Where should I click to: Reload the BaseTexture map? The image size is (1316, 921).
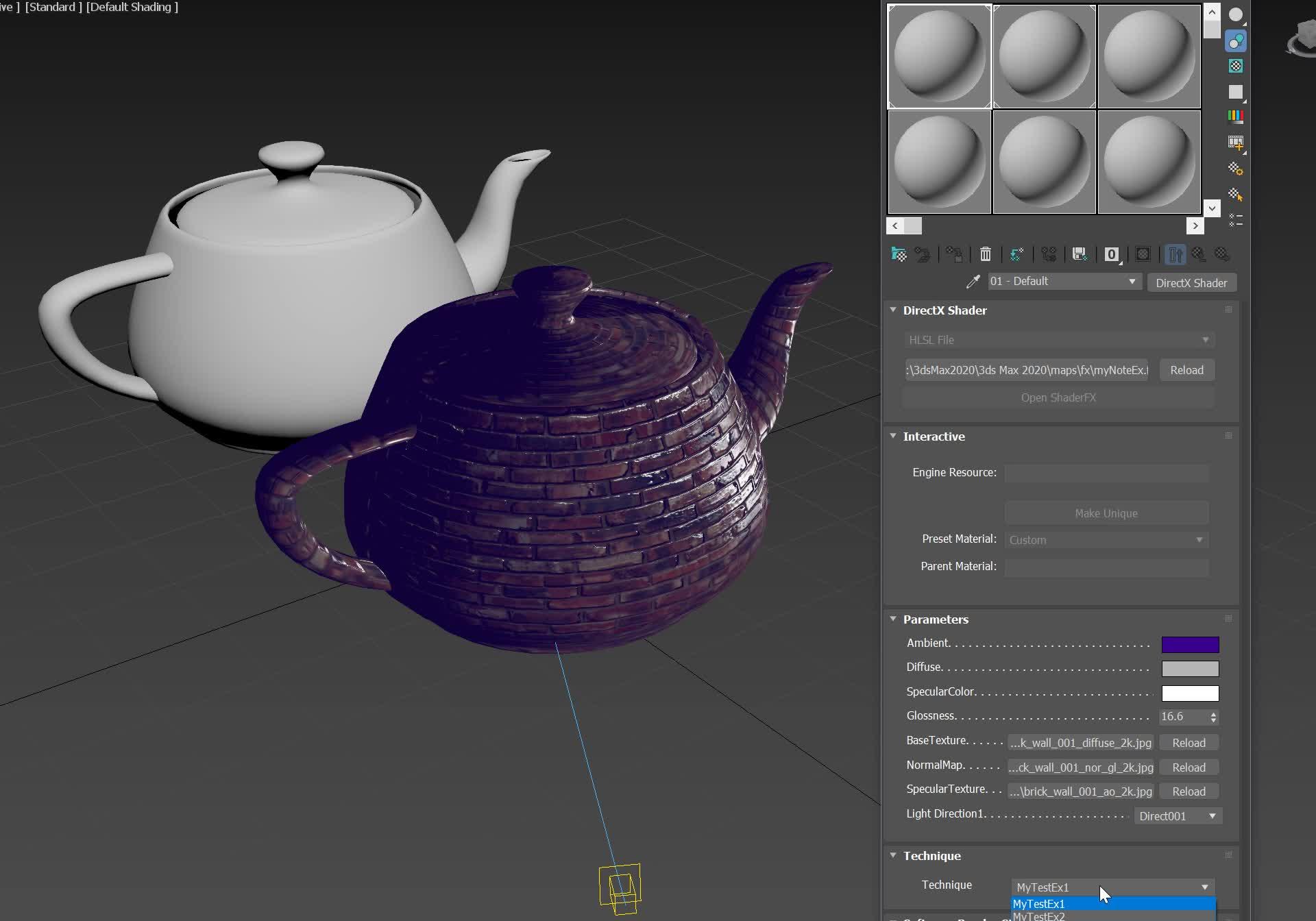pyautogui.click(x=1189, y=742)
